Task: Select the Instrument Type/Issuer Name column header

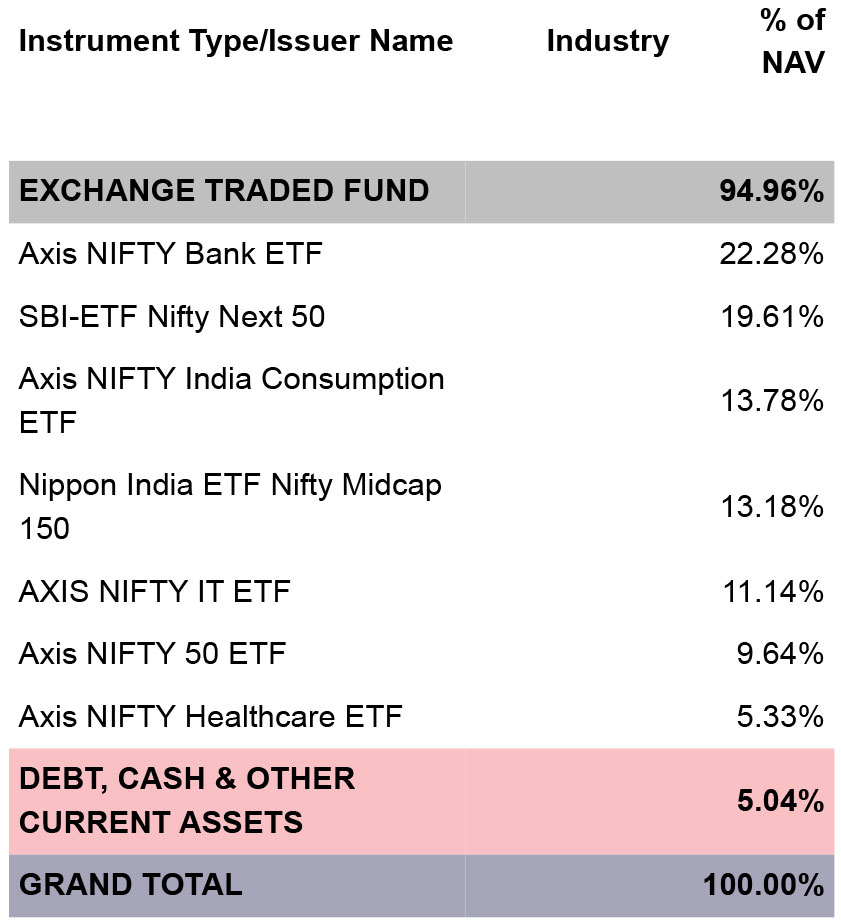Action: tap(236, 41)
